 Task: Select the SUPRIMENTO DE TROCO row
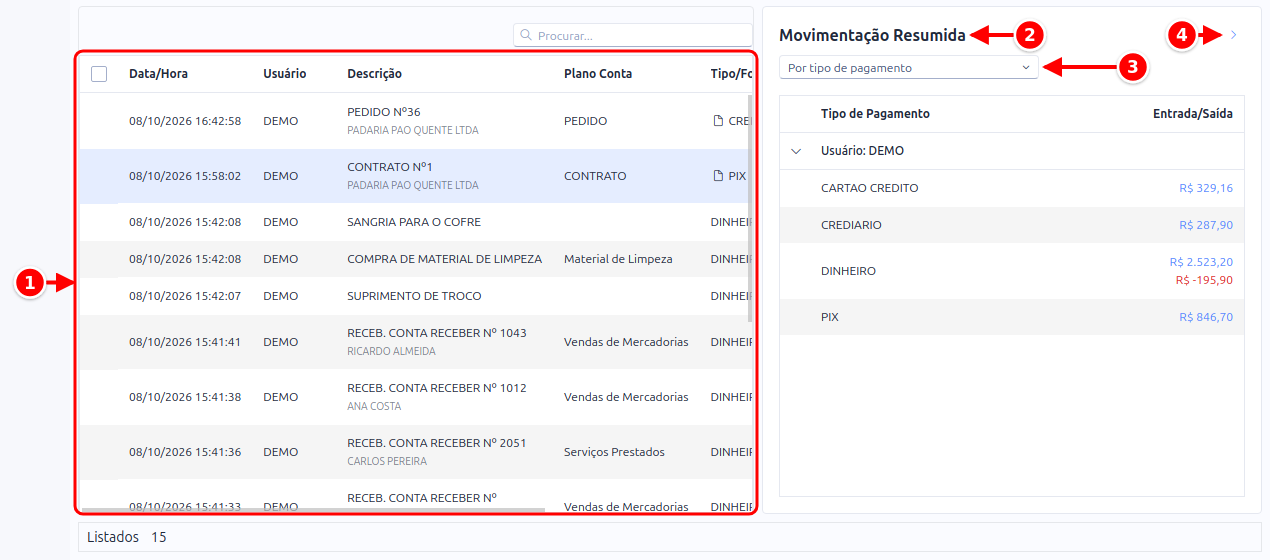414,296
